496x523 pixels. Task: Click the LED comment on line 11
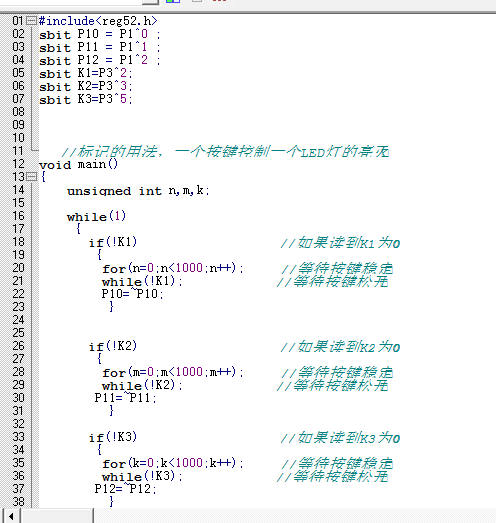225,151
